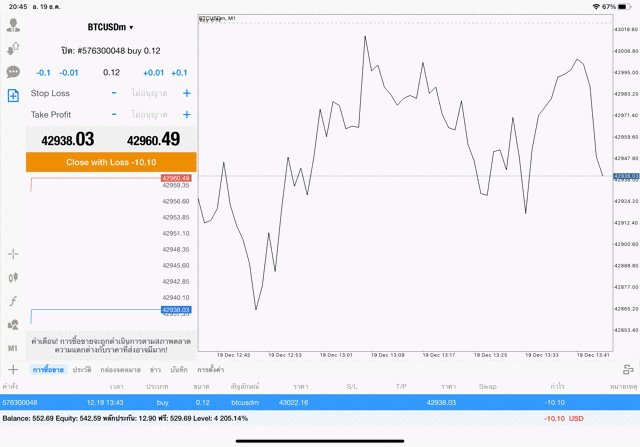Add +0.01 to the trade volume
Viewport: 640px width, 447px height.
[x=153, y=72]
